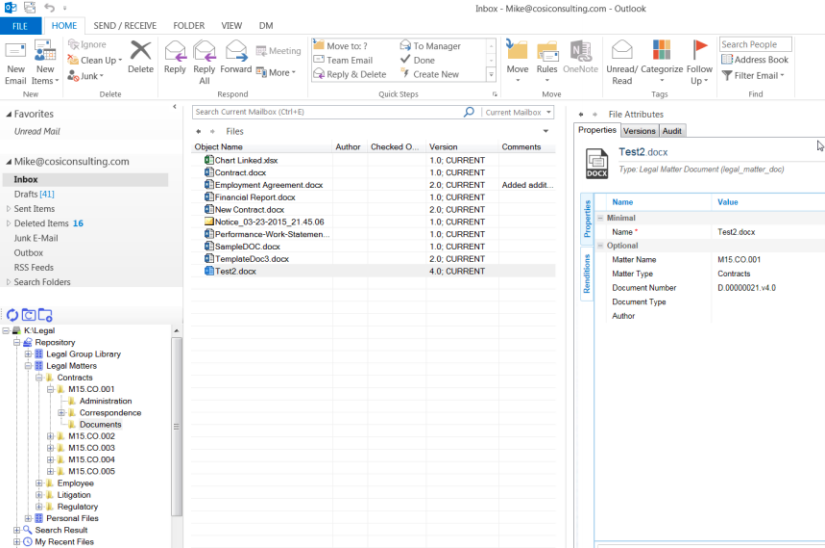Click the Reply & Delete quick step
This screenshot has height=548, width=825.
click(350, 74)
